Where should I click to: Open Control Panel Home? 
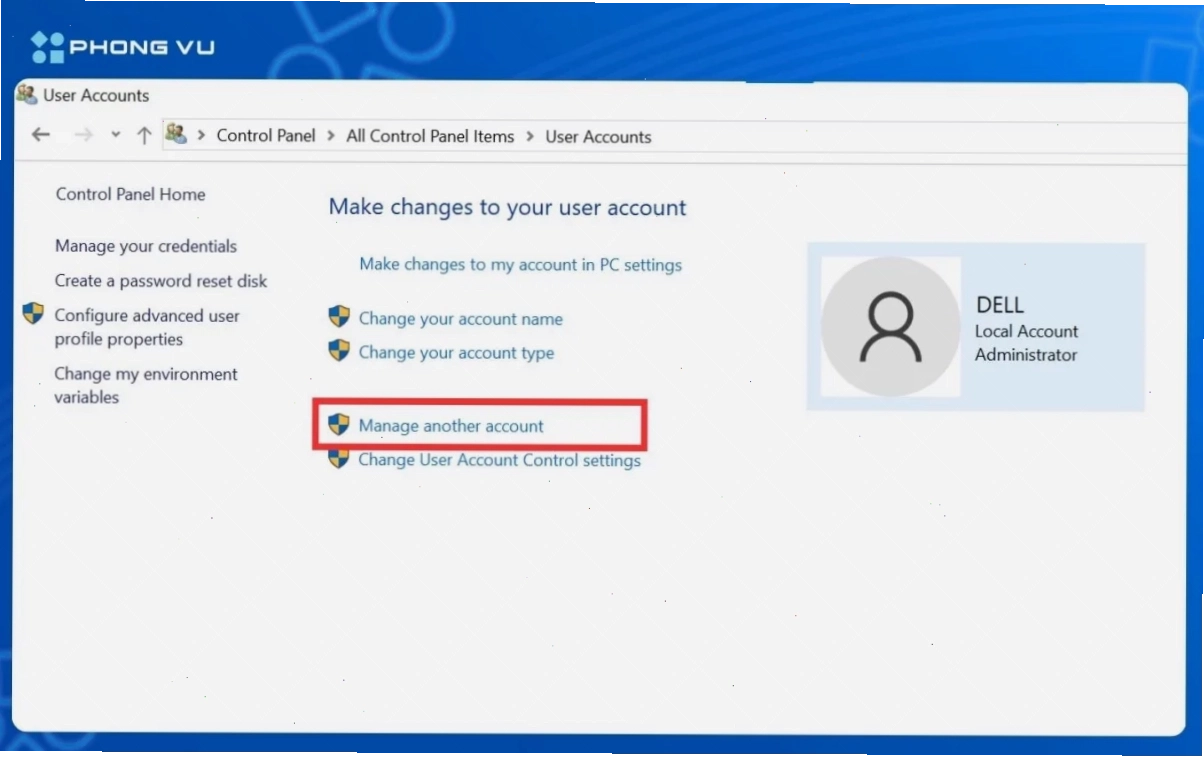(x=130, y=194)
